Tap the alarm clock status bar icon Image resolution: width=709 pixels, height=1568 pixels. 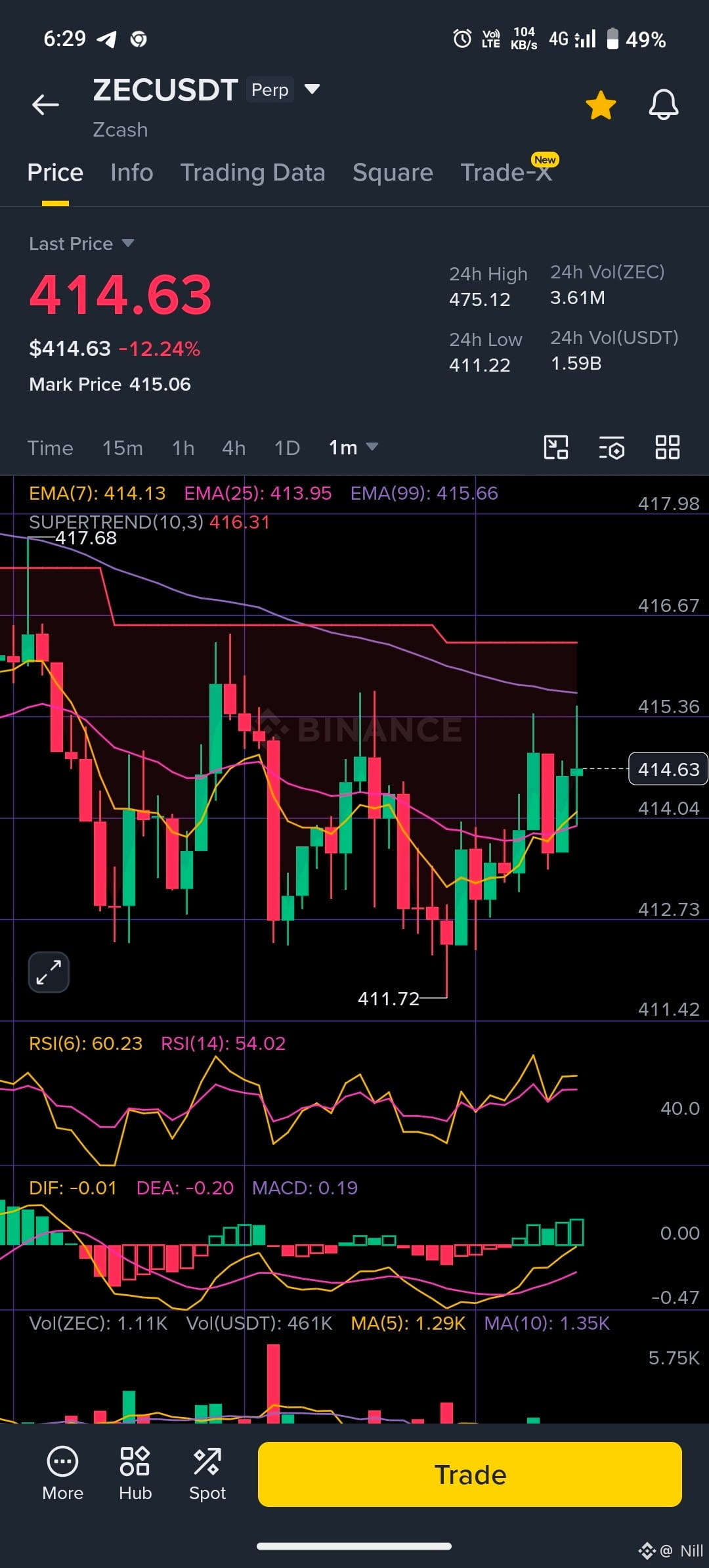(x=462, y=39)
